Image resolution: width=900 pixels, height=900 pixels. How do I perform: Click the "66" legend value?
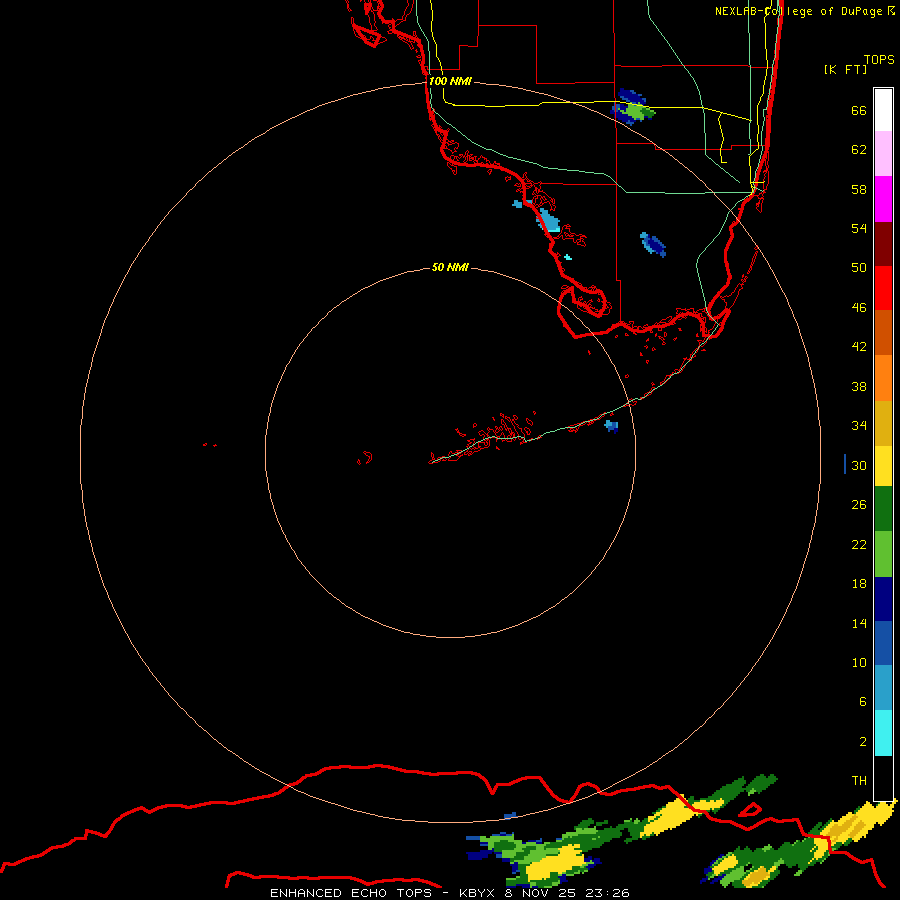click(x=859, y=110)
